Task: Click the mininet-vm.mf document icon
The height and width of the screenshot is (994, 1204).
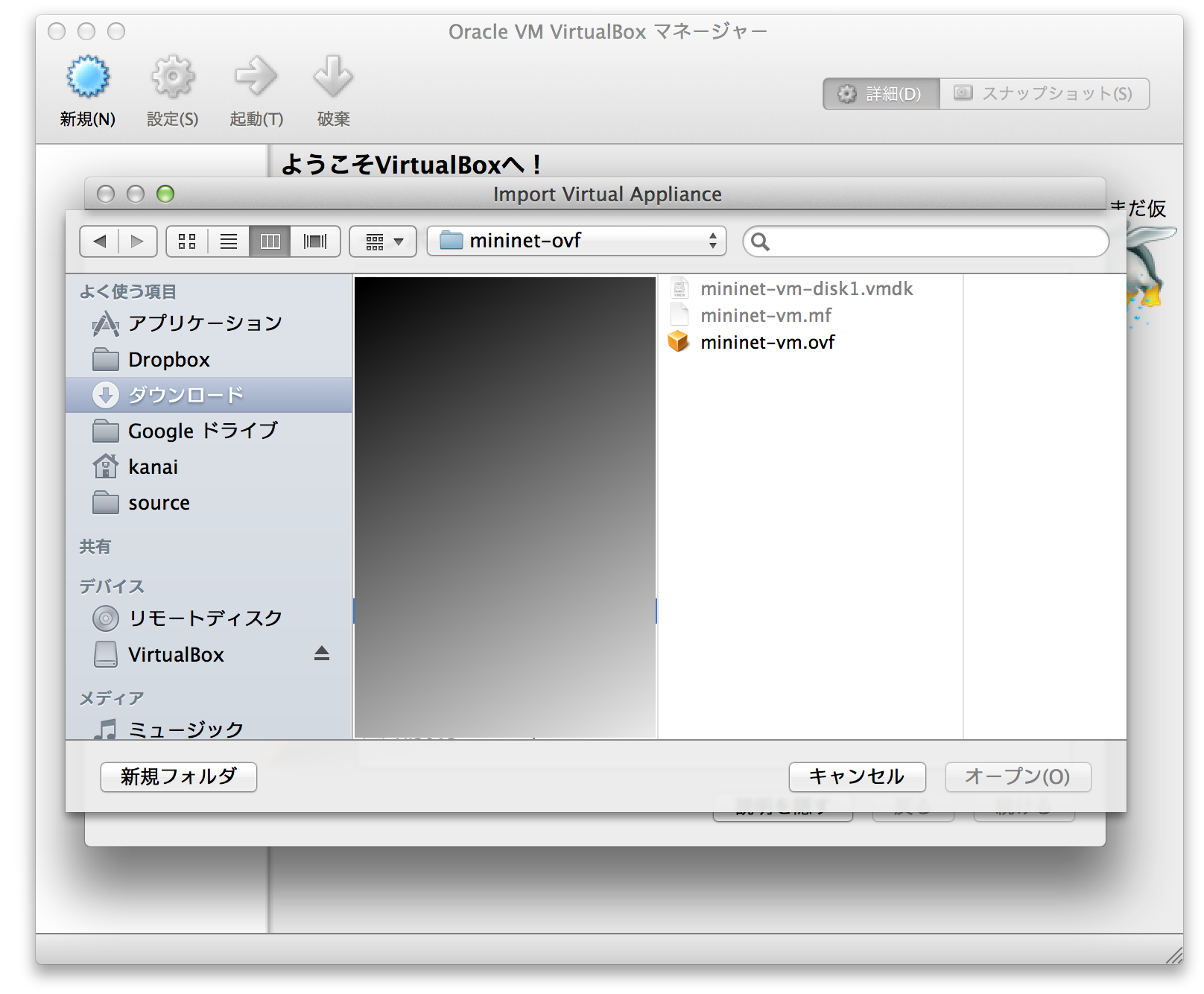Action: (x=679, y=314)
